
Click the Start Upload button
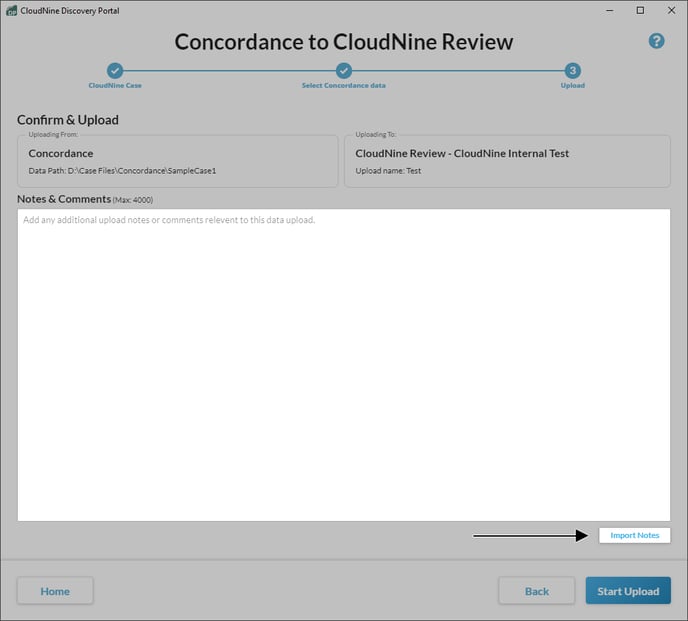628,591
